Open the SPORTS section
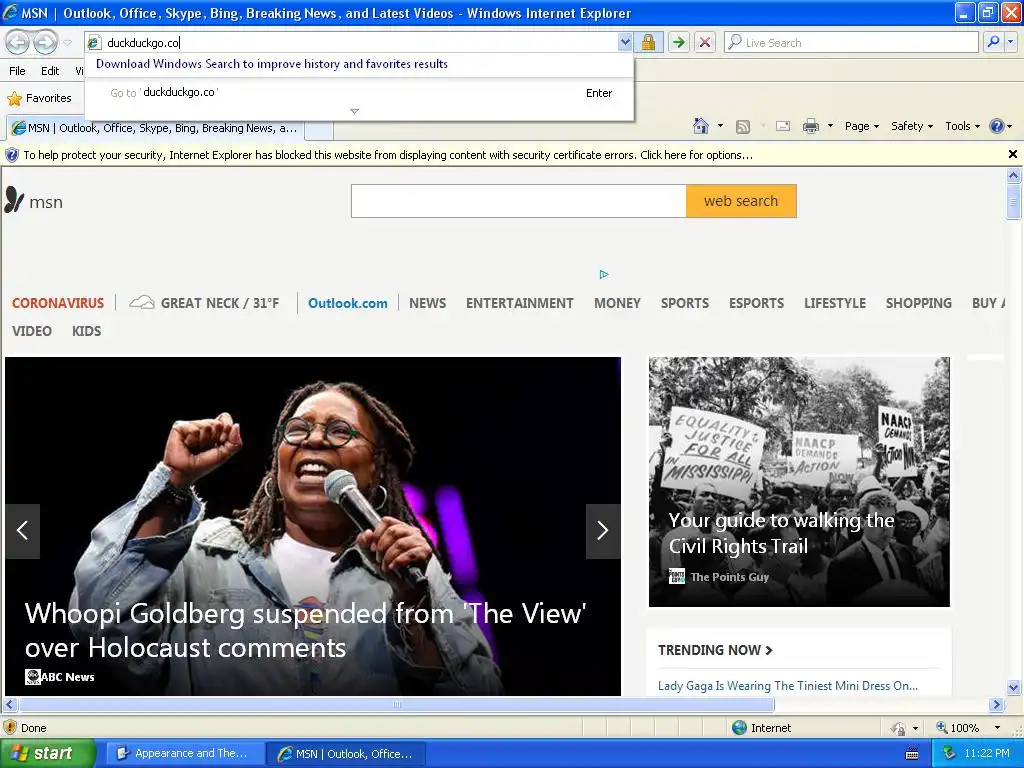The image size is (1024, 768). click(684, 303)
